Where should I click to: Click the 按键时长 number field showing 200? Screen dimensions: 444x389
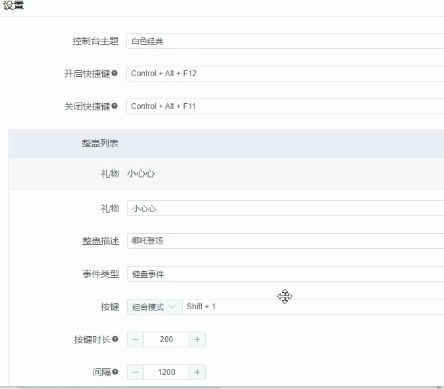coord(166,339)
